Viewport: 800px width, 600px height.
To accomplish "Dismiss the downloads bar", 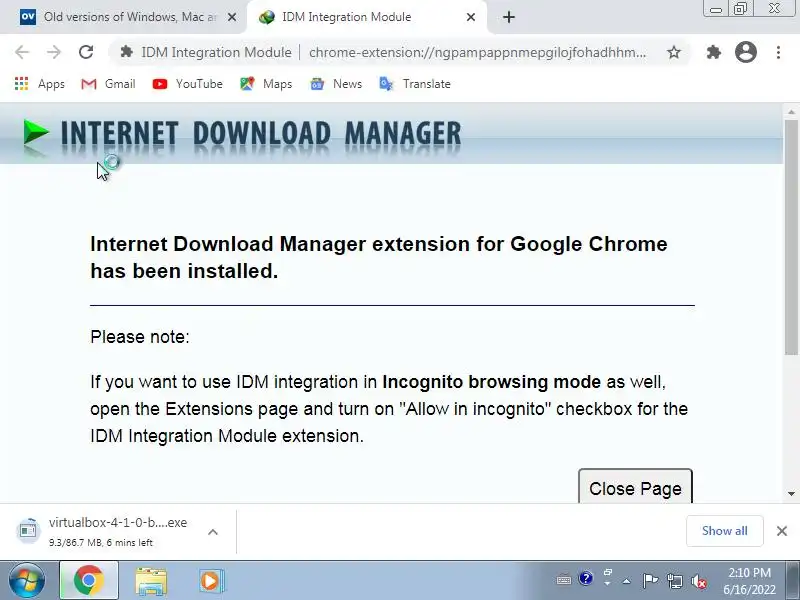I will pos(782,531).
